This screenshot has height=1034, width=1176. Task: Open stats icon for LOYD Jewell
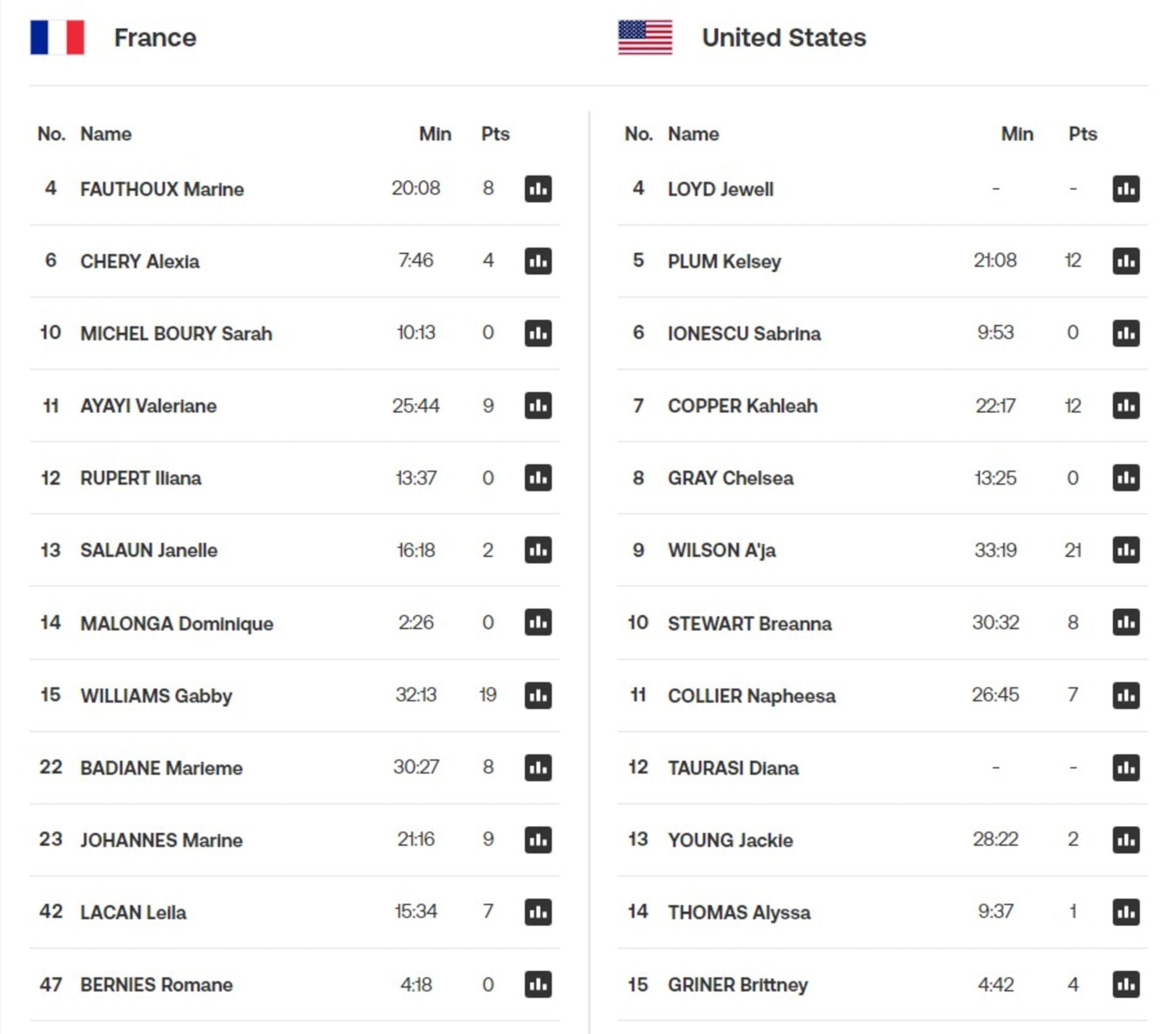1126,189
